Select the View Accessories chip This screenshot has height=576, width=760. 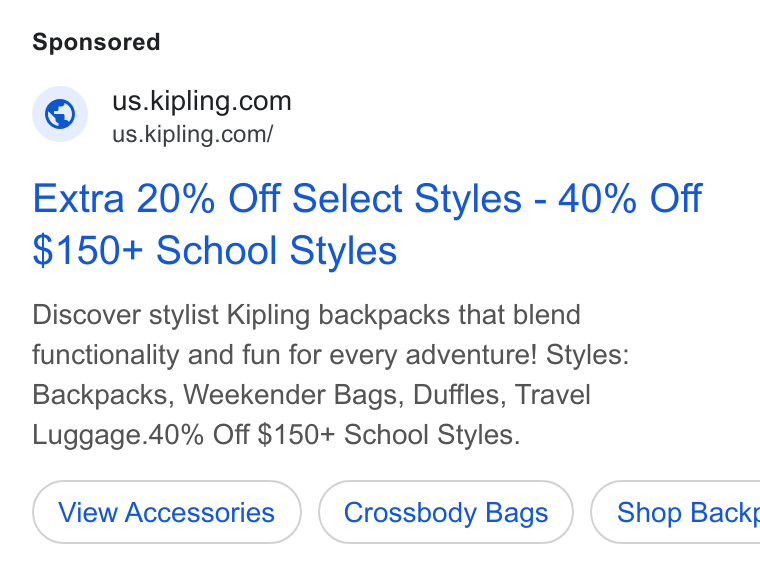tap(167, 512)
